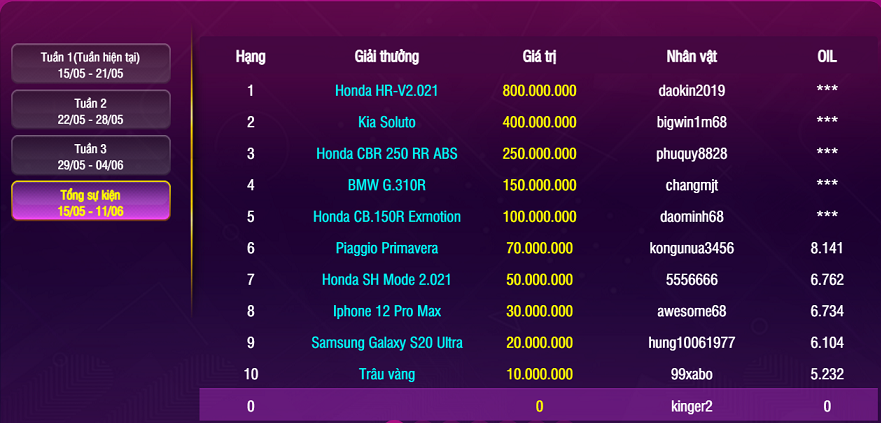Click the Giải thưởng column header
The width and height of the screenshot is (881, 423).
coord(386,57)
